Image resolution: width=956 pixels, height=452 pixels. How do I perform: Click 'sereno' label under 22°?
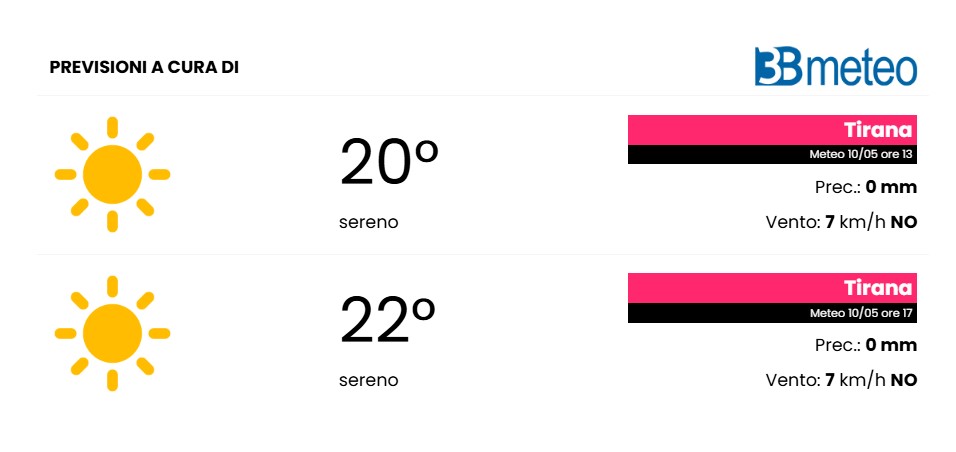point(368,381)
